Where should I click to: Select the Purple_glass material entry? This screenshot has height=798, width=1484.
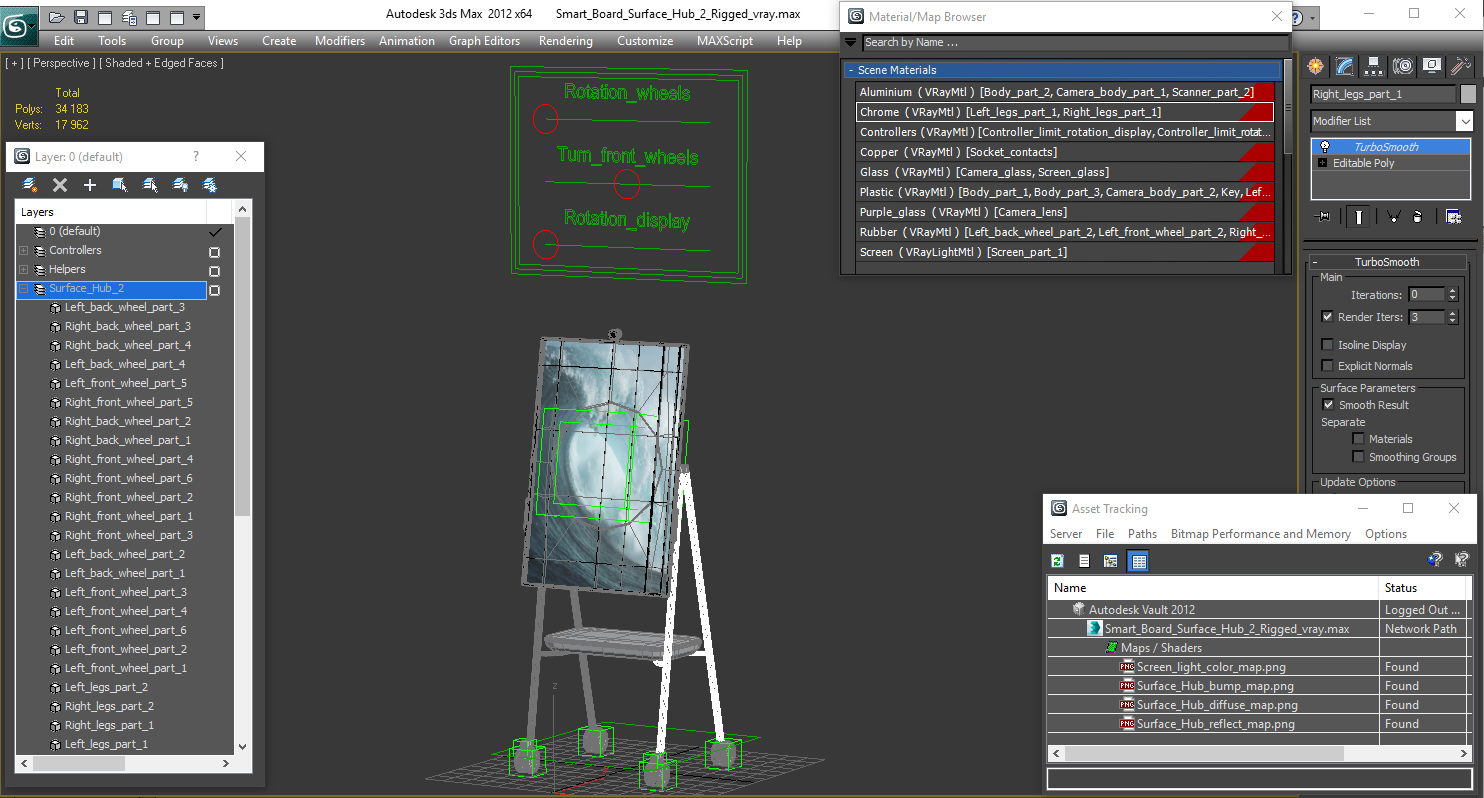1065,212
